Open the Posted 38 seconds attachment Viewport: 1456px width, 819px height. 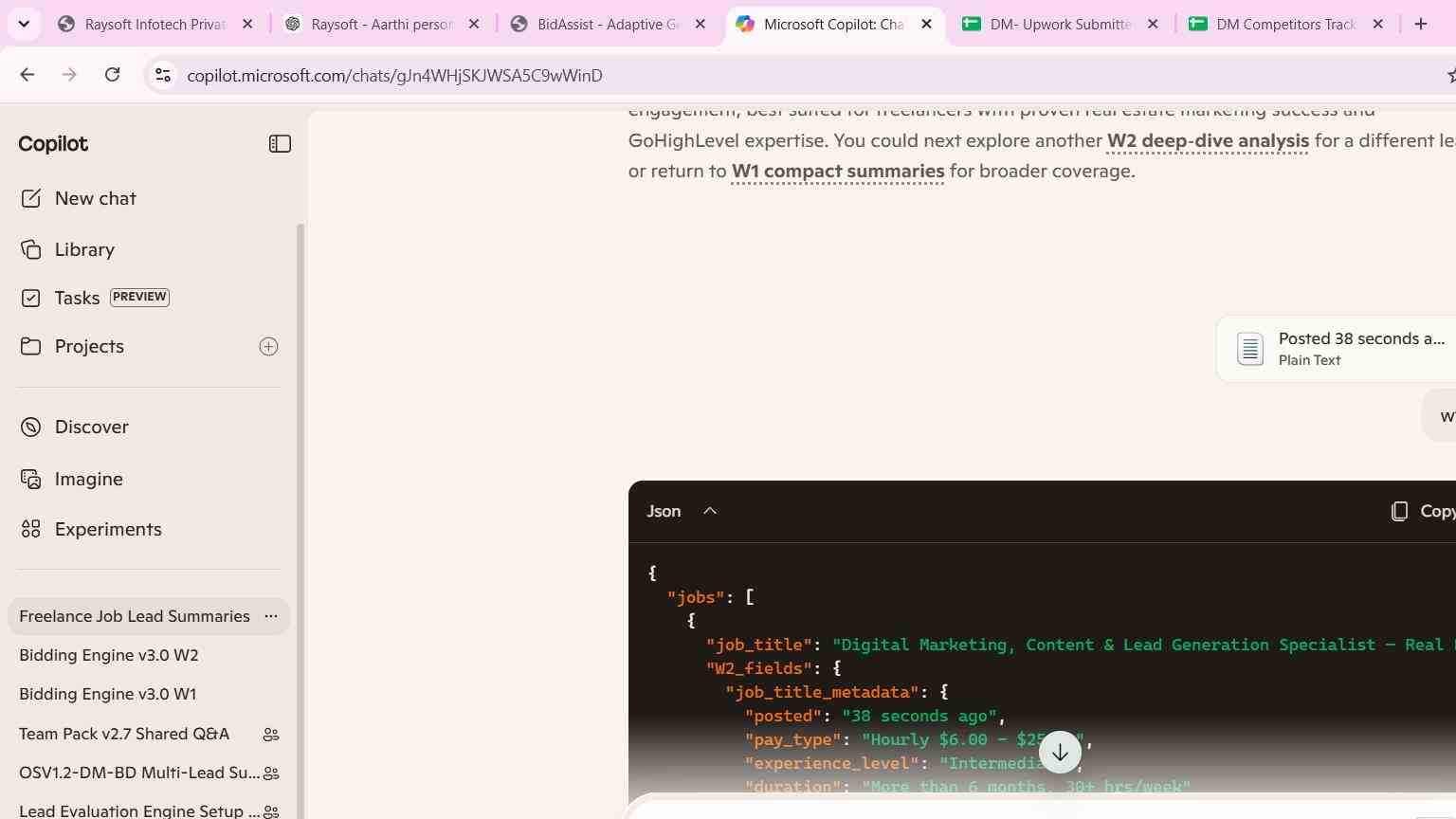1337,349
